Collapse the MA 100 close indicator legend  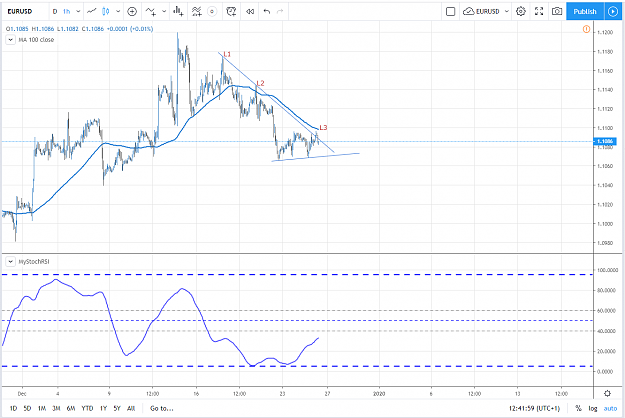pyautogui.click(x=10, y=40)
